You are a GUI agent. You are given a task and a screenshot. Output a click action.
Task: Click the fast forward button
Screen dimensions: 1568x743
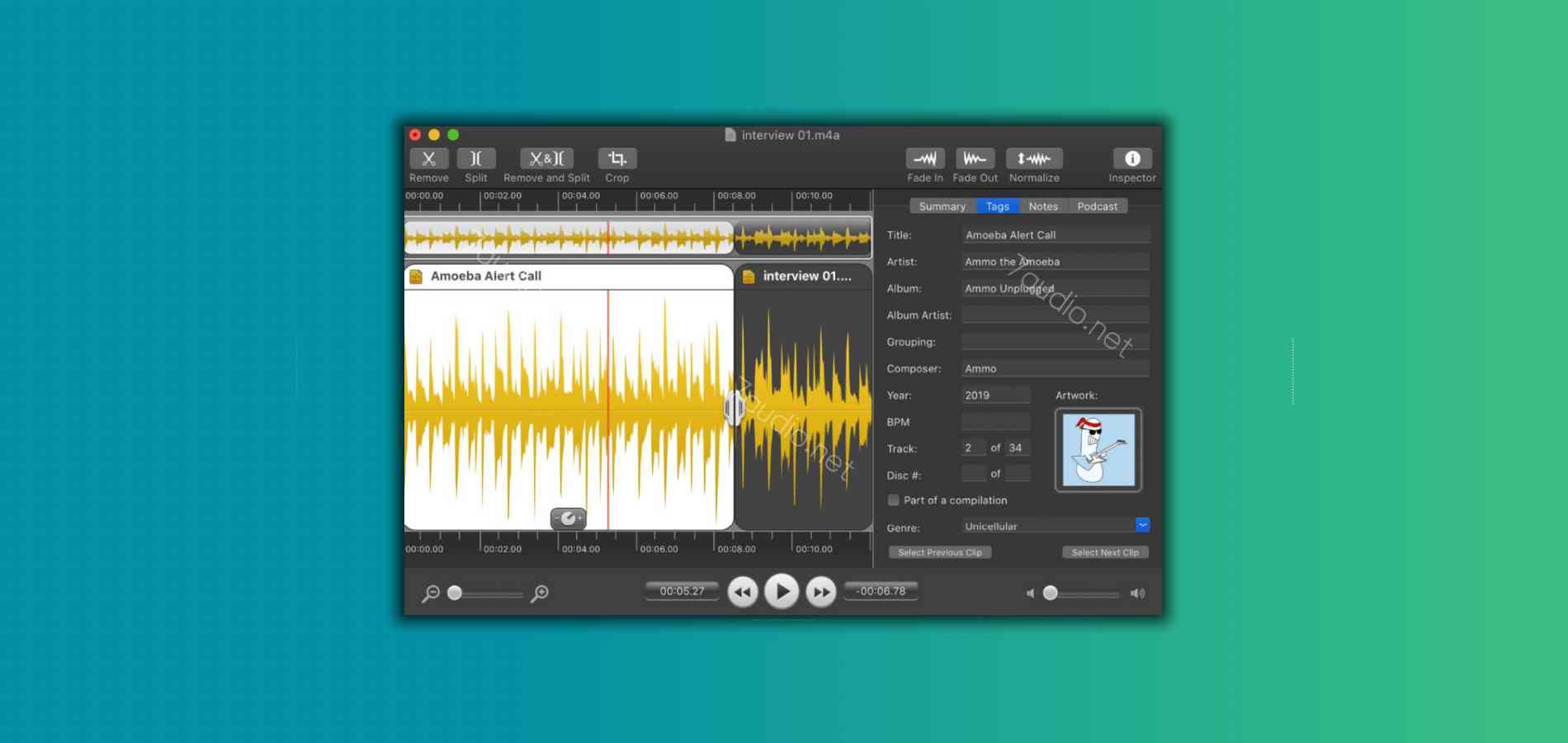[820, 592]
